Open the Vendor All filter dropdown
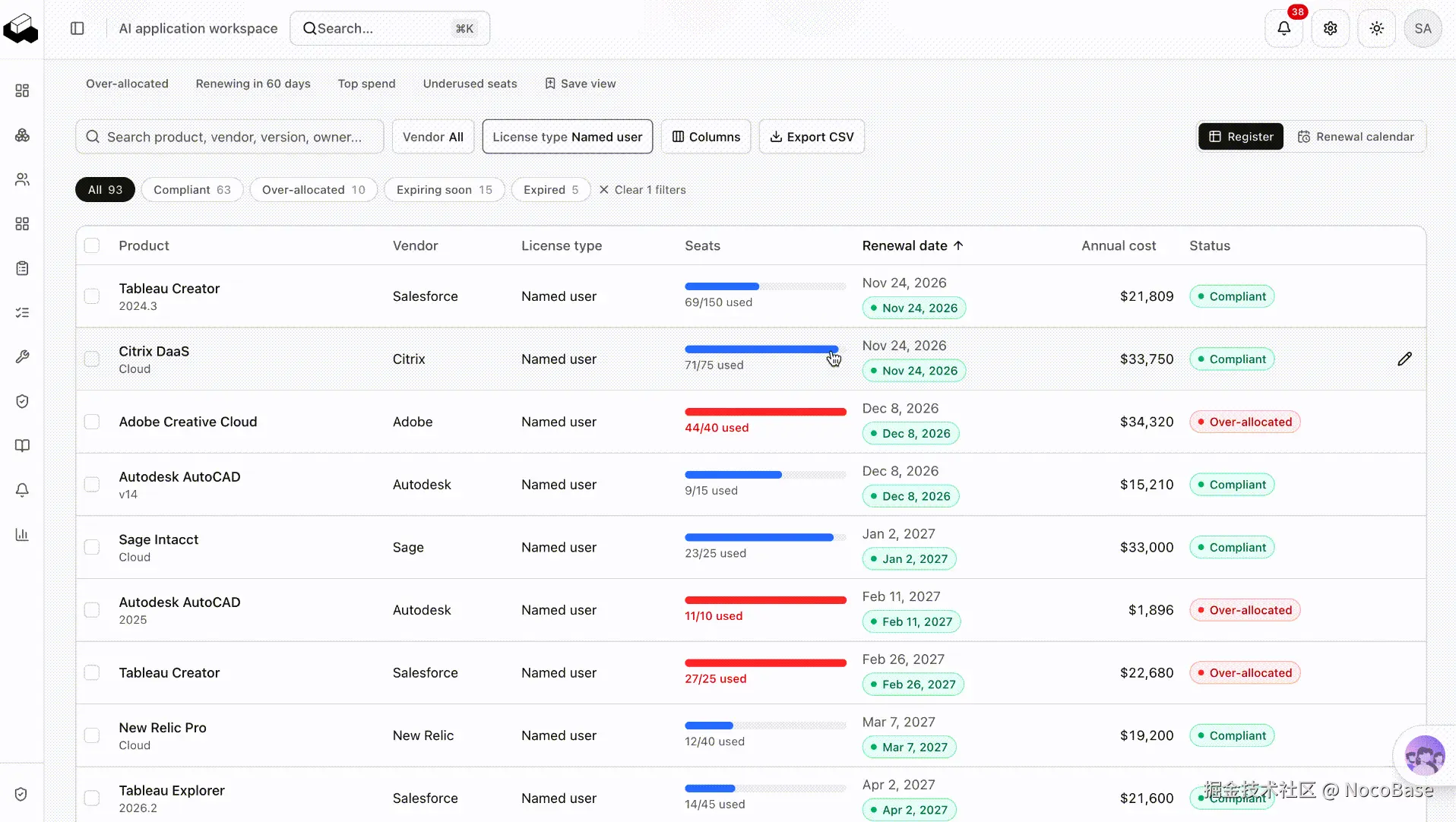 [433, 137]
